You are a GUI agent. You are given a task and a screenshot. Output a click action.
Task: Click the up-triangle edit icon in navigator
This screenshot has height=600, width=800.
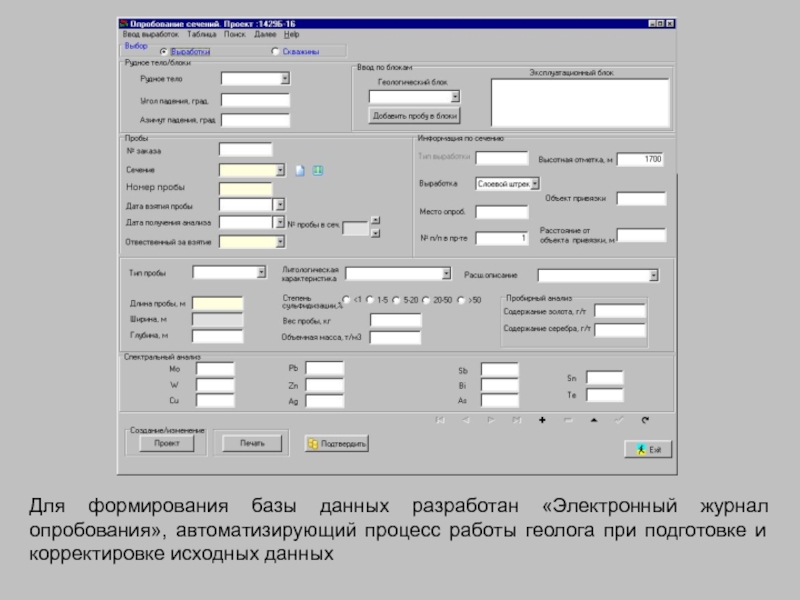[594, 420]
